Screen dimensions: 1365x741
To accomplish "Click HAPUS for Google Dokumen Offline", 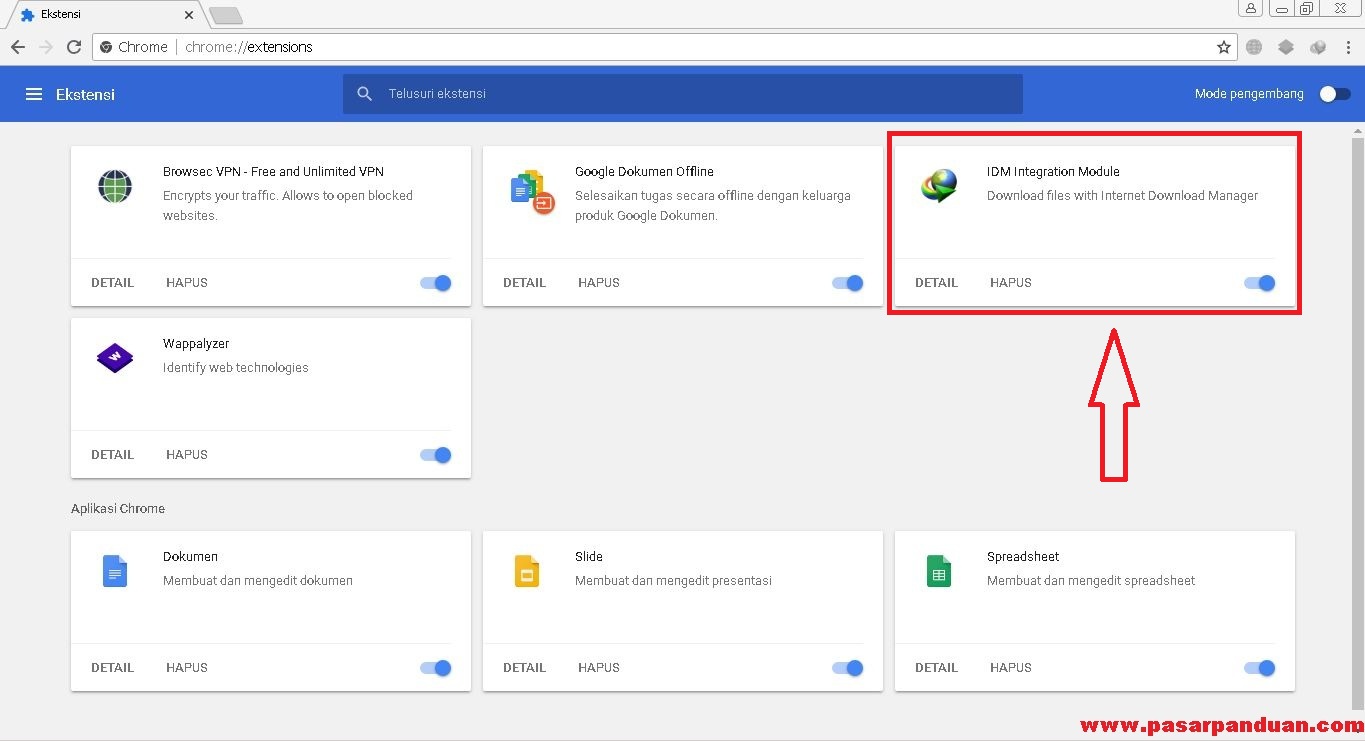I will [599, 283].
